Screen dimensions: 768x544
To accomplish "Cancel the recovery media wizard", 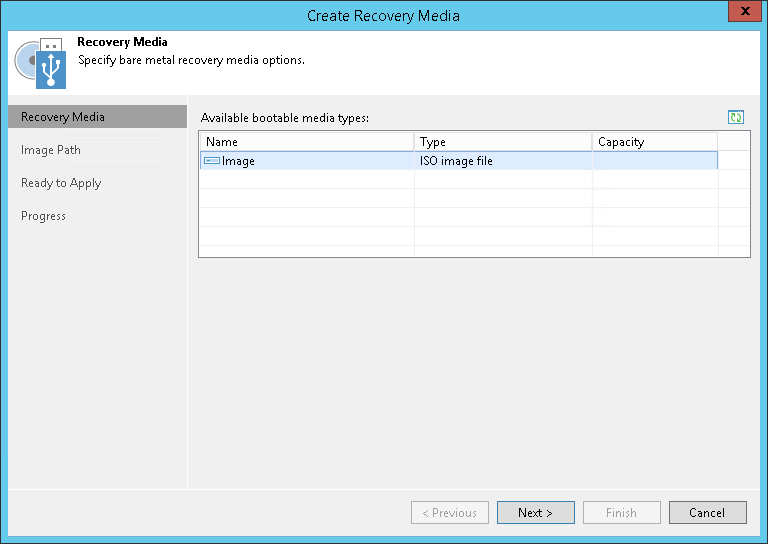I will click(x=707, y=513).
